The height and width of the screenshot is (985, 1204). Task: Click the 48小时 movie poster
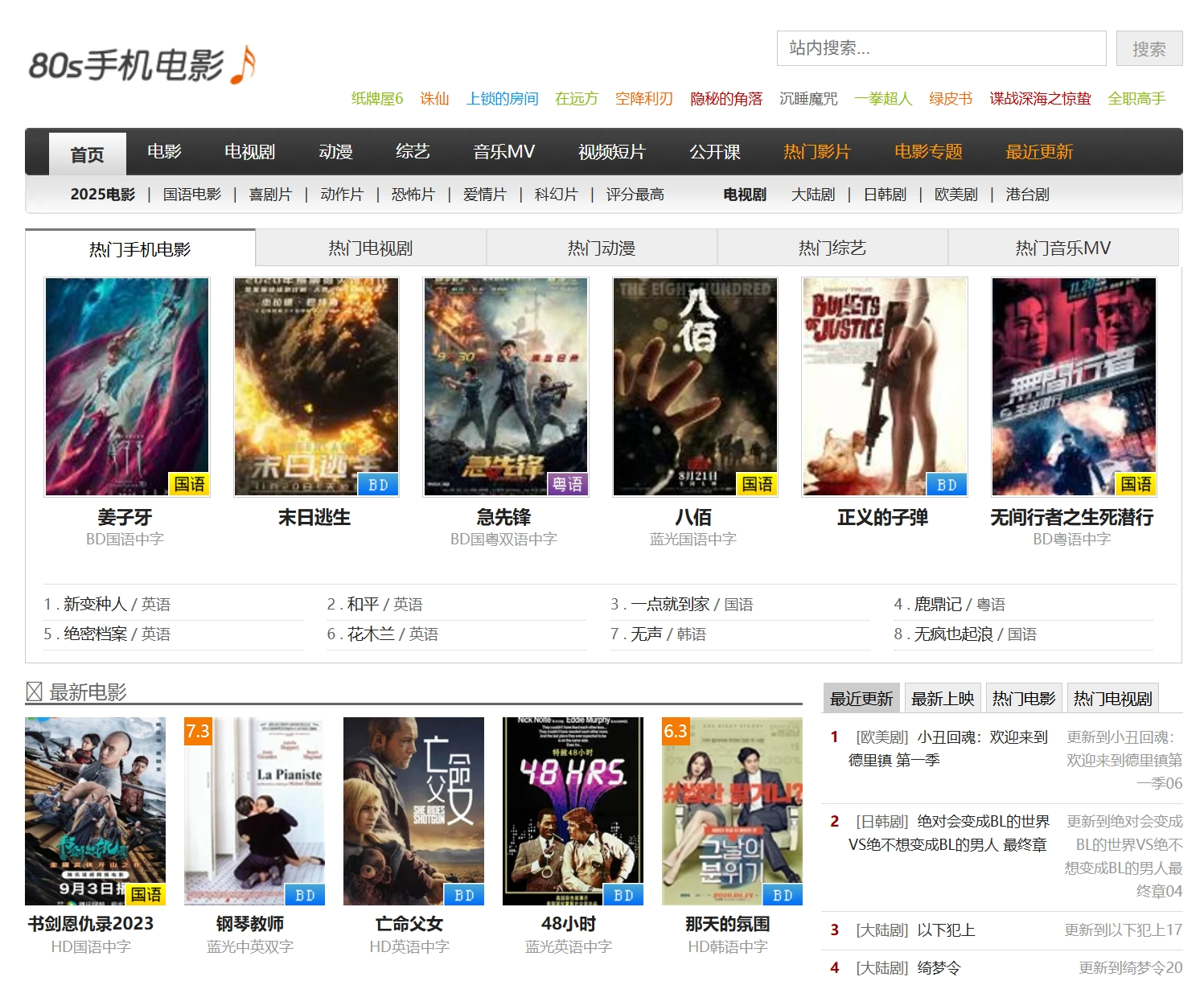point(573,811)
